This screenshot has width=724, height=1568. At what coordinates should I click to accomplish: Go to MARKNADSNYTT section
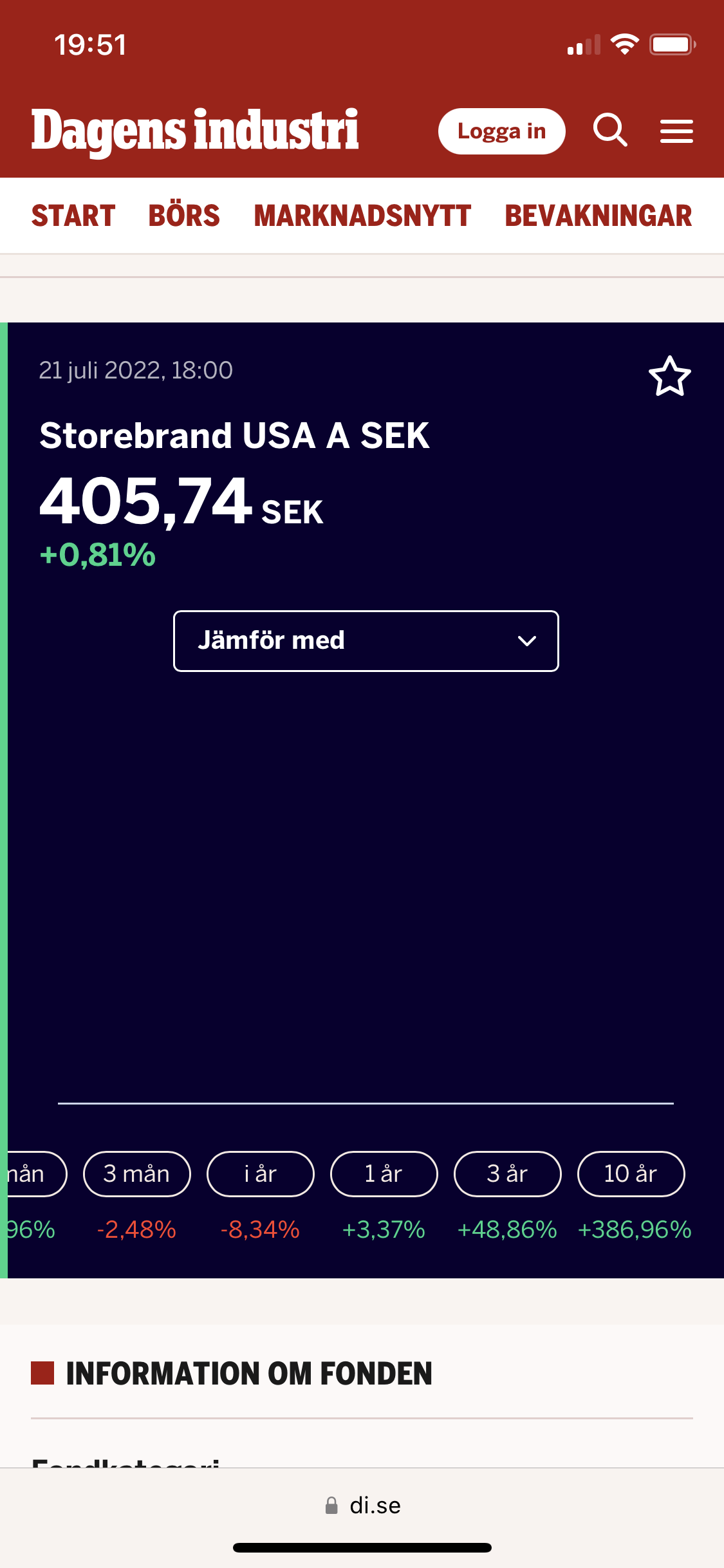coord(362,216)
